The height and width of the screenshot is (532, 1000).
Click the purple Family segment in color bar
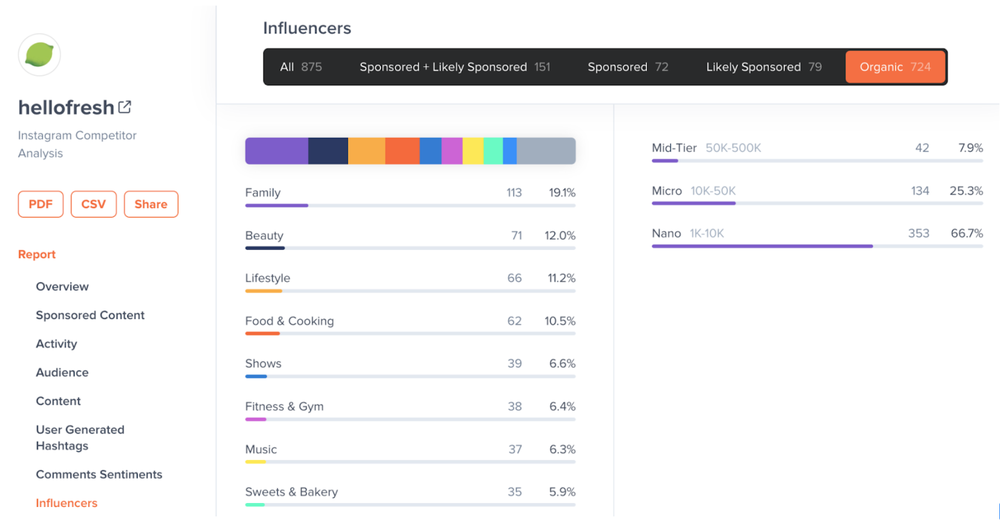(277, 151)
